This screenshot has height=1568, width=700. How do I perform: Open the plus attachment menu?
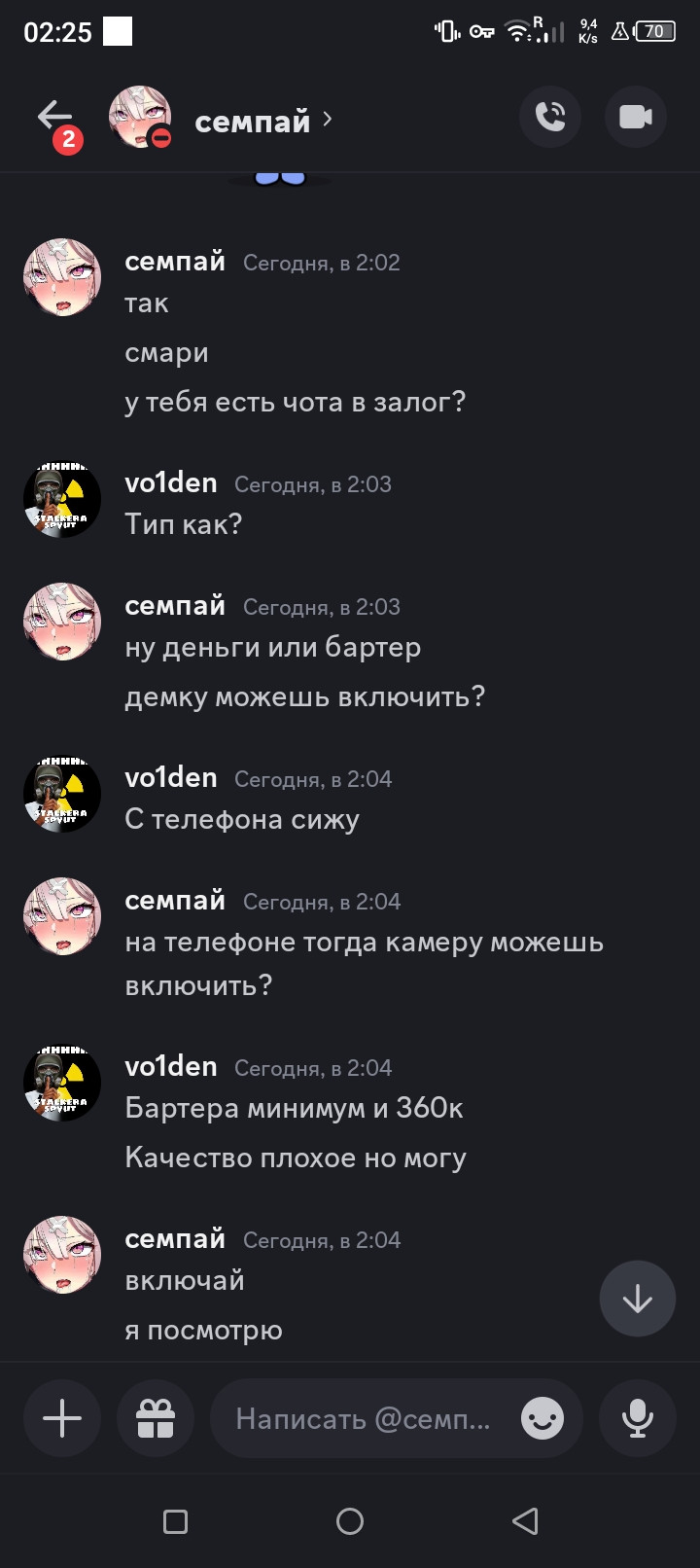pos(62,1418)
